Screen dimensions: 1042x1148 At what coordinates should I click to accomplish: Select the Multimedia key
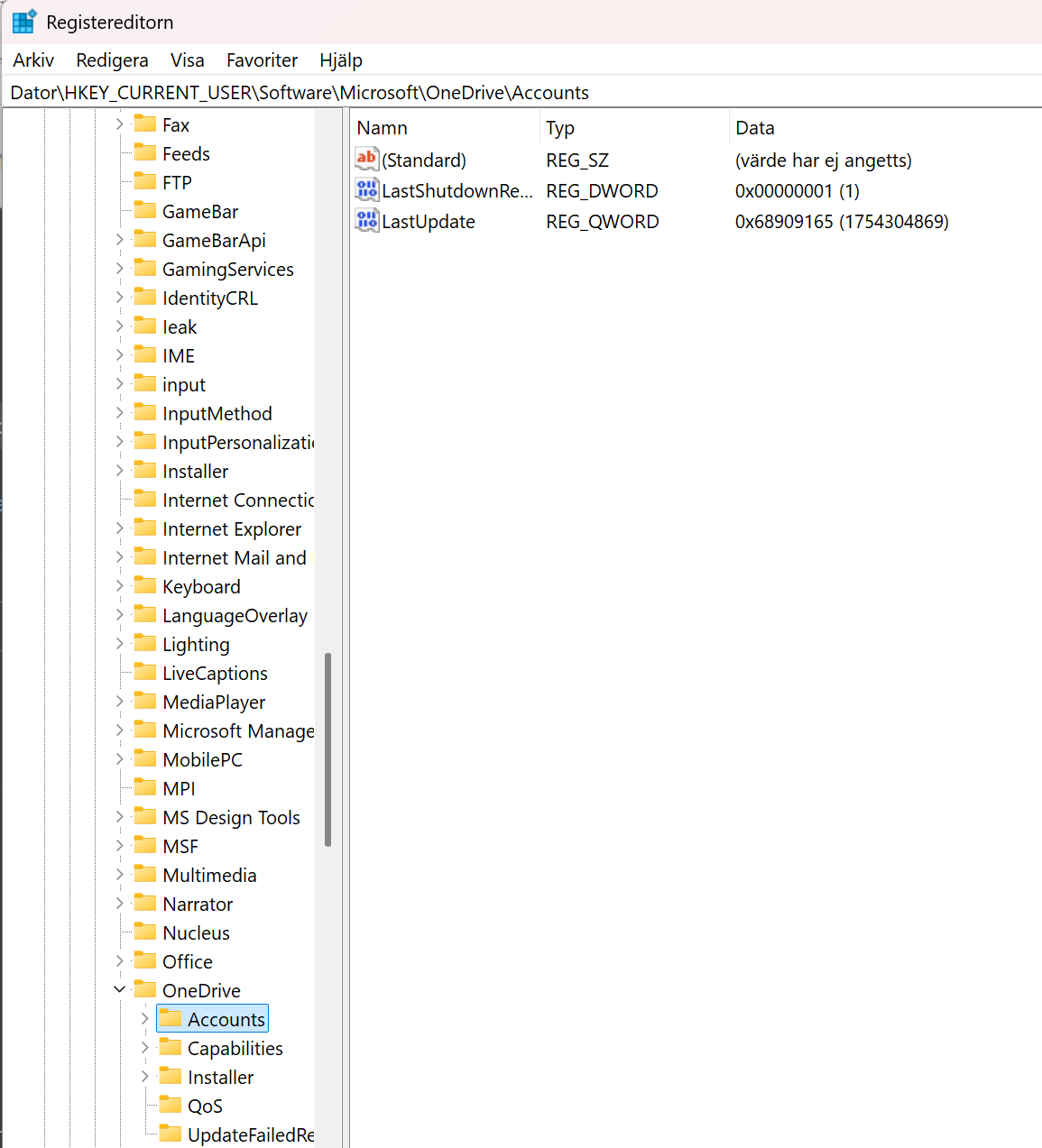click(209, 875)
